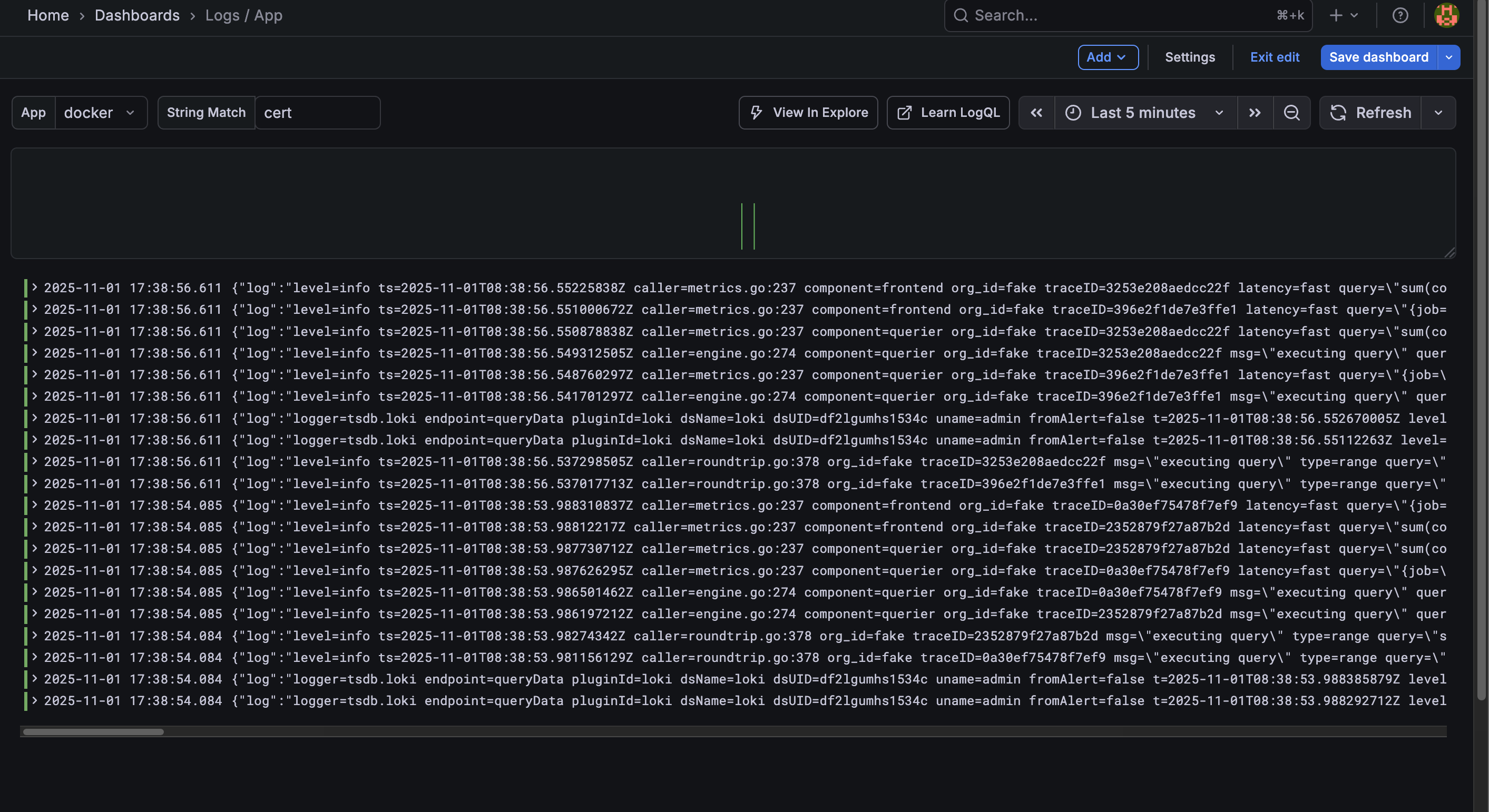Shift time range back with double-left arrows

[x=1036, y=113]
